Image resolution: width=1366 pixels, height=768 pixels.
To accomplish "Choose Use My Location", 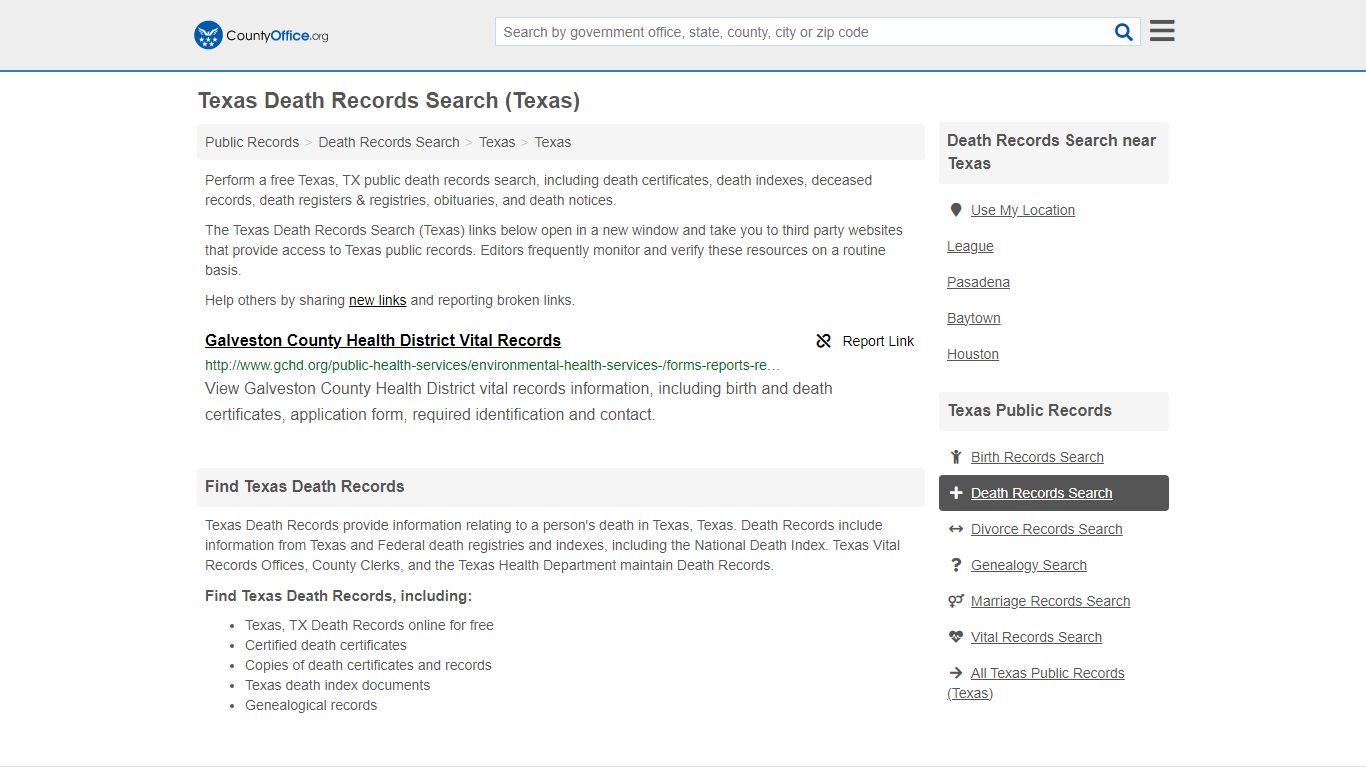I will [1023, 210].
